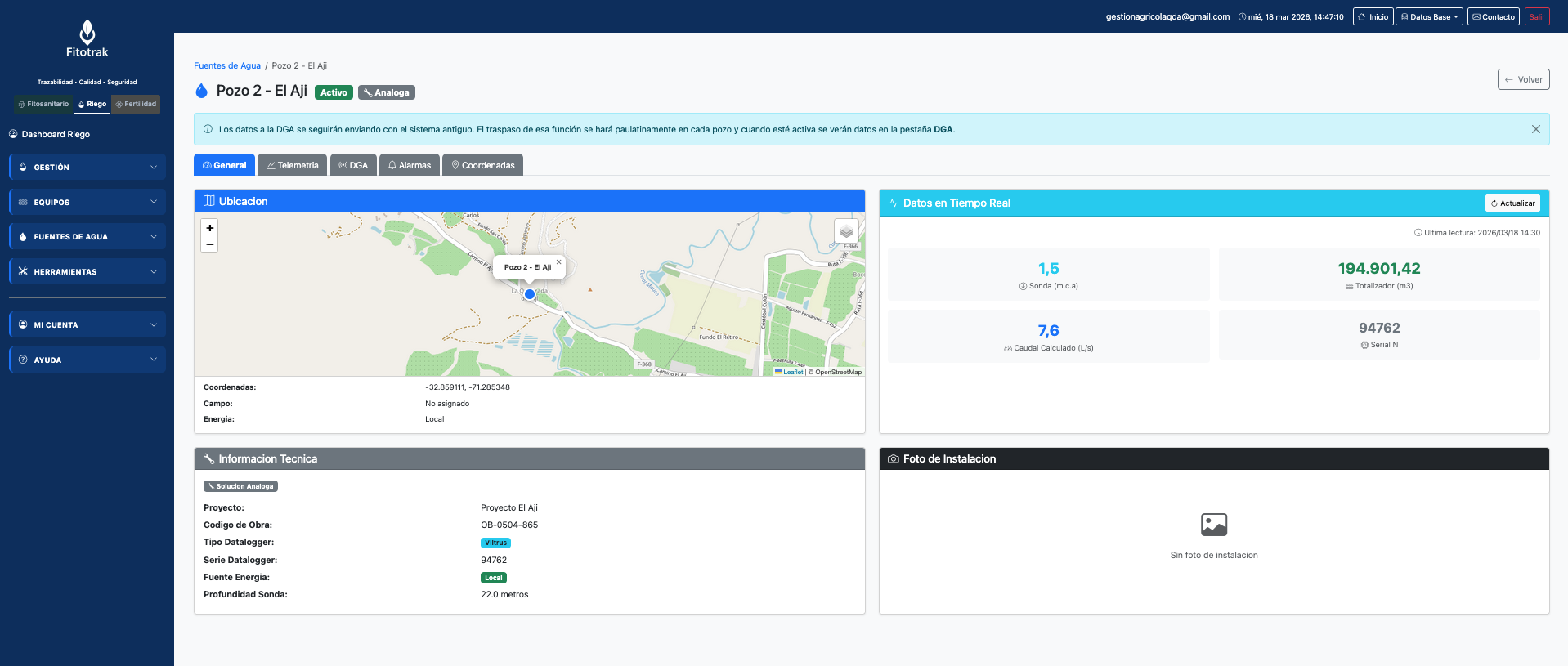Open Dashboard Riego in the sidebar
The height and width of the screenshot is (666, 1568).
(56, 134)
